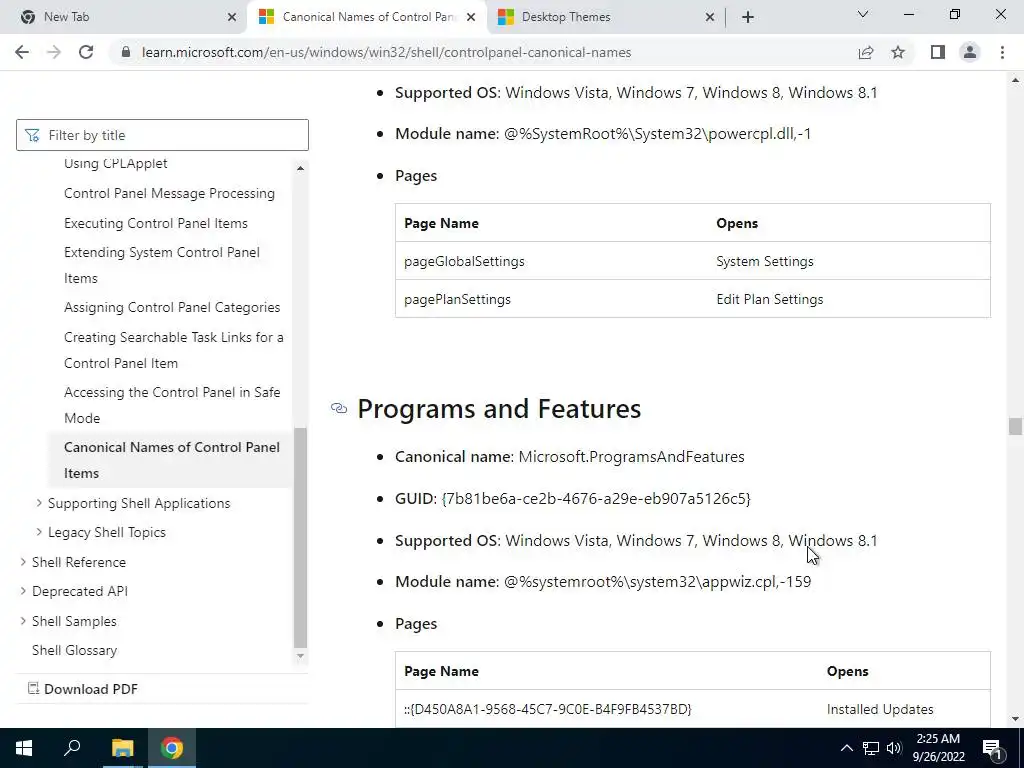Expand Shell Samples node
Viewport: 1024px width, 768px height.
[x=23, y=621]
